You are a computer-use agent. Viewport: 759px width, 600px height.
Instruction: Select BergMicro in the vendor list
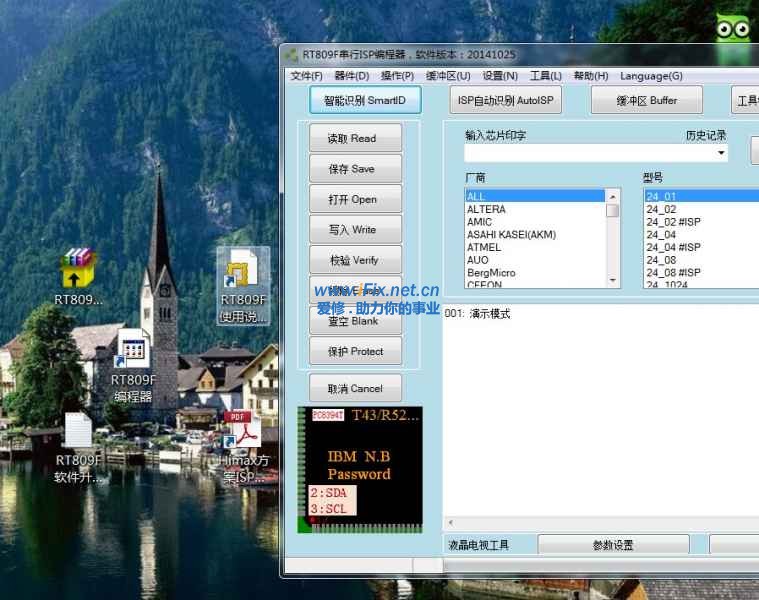pyautogui.click(x=535, y=272)
